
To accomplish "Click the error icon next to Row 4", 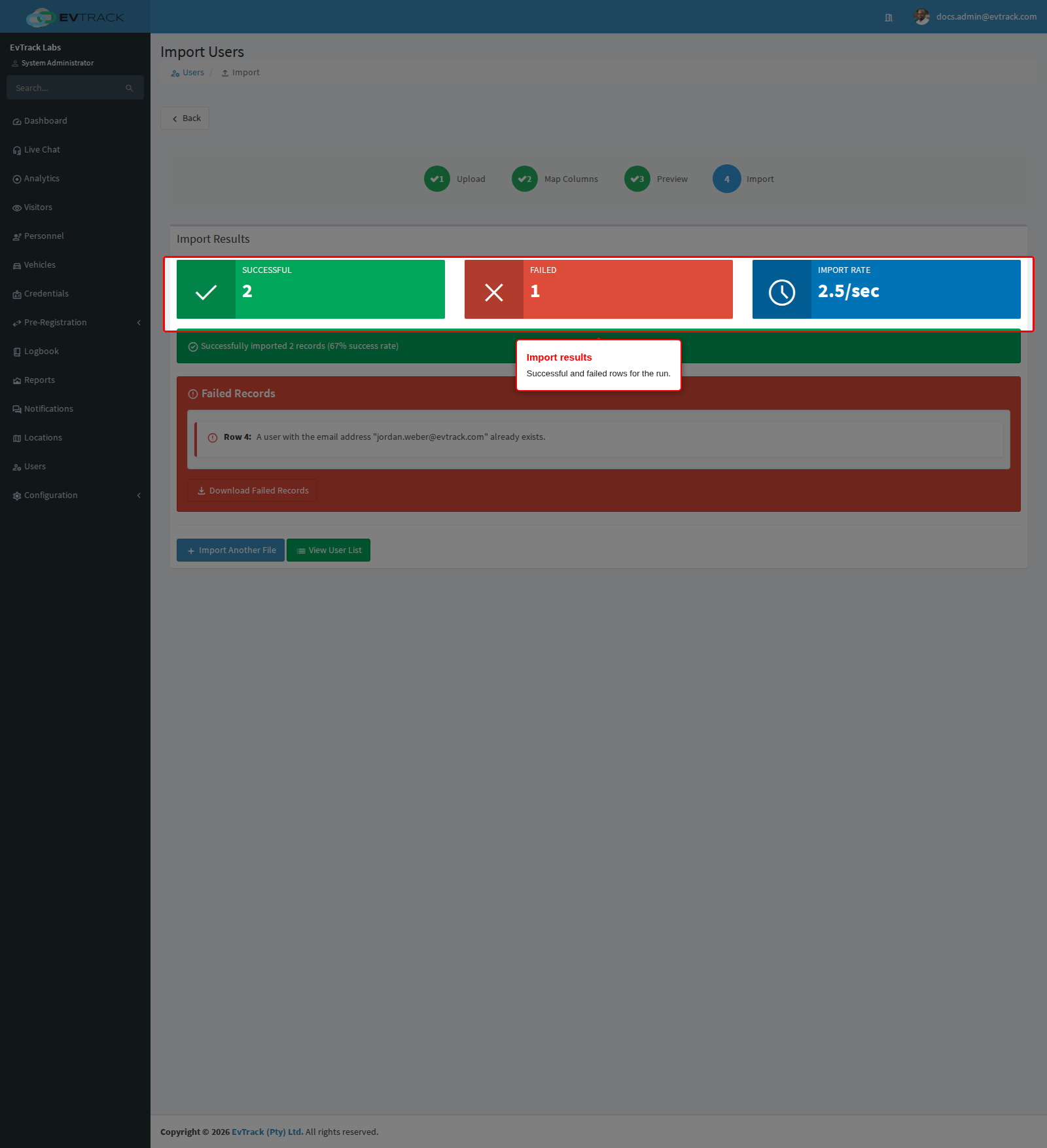I will pos(213,438).
